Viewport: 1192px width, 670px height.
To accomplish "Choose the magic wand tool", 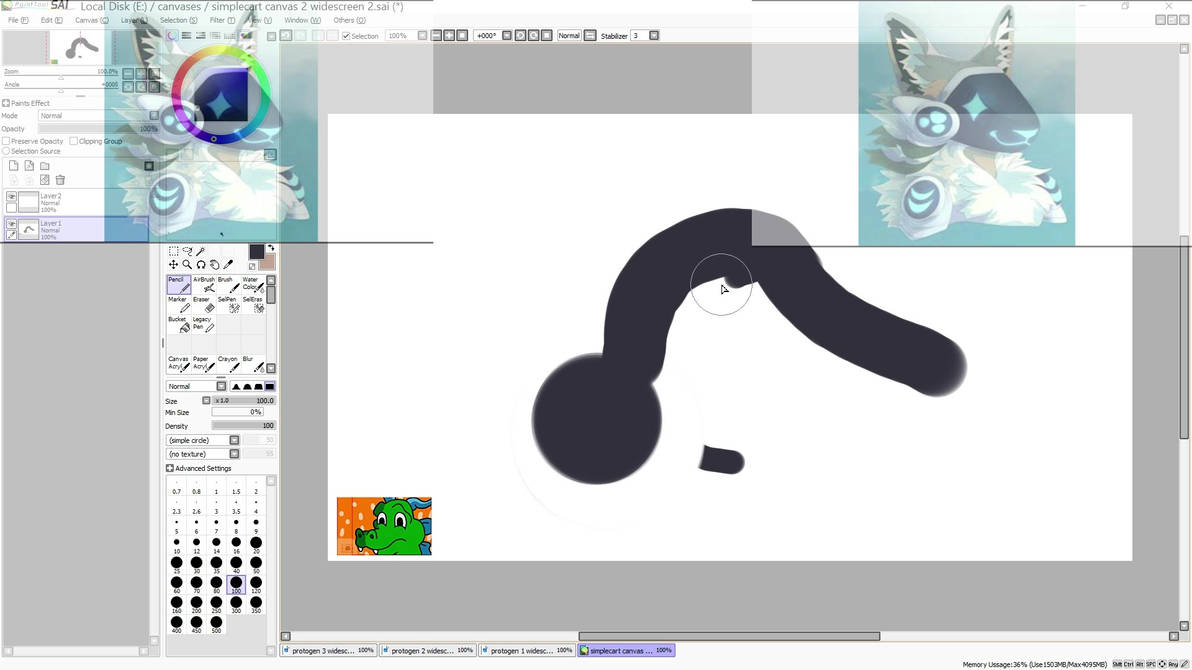I will coord(201,251).
